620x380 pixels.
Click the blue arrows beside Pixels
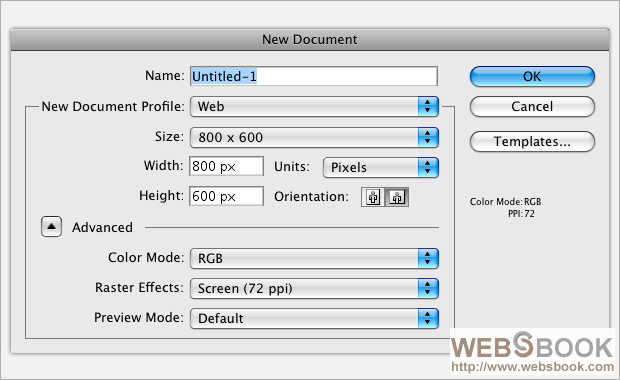click(x=428, y=167)
